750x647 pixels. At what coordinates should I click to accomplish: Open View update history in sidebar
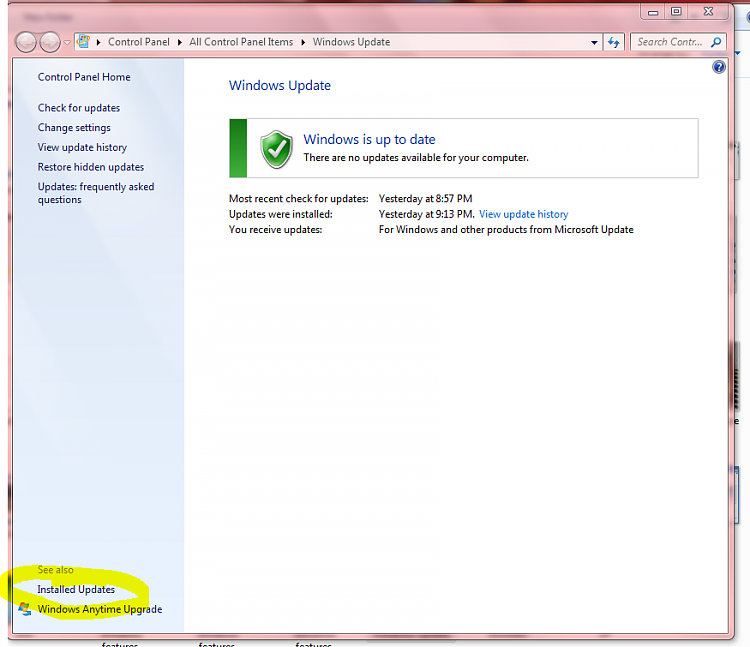pyautogui.click(x=82, y=147)
